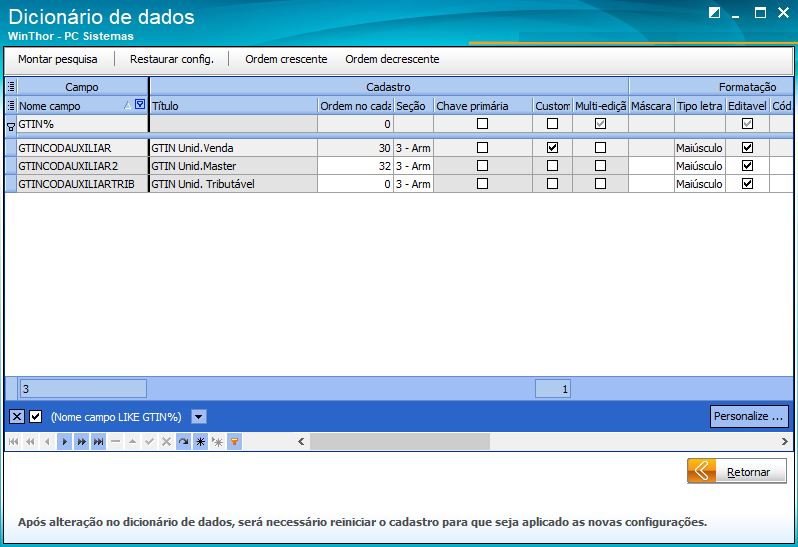Check Chave primária for GTINCODAUXILIAR
Viewport: 798px width, 547px height.
pyautogui.click(x=482, y=148)
